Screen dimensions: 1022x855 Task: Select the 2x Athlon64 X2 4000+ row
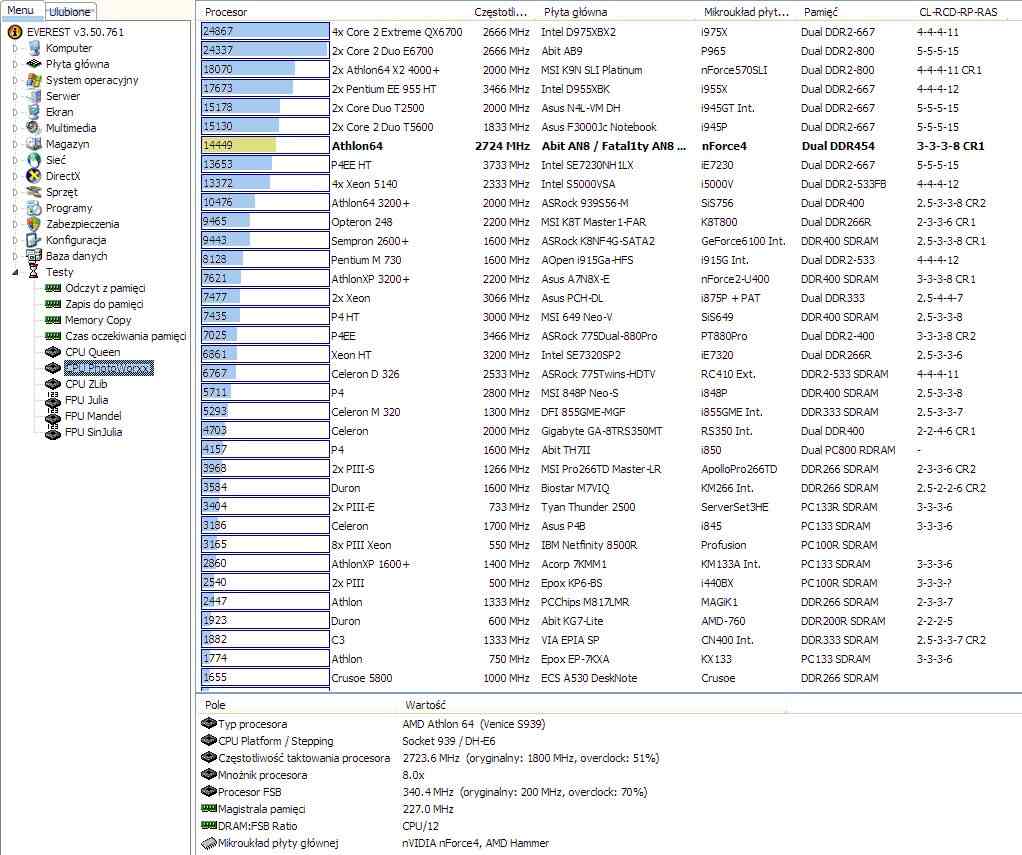tap(609, 69)
